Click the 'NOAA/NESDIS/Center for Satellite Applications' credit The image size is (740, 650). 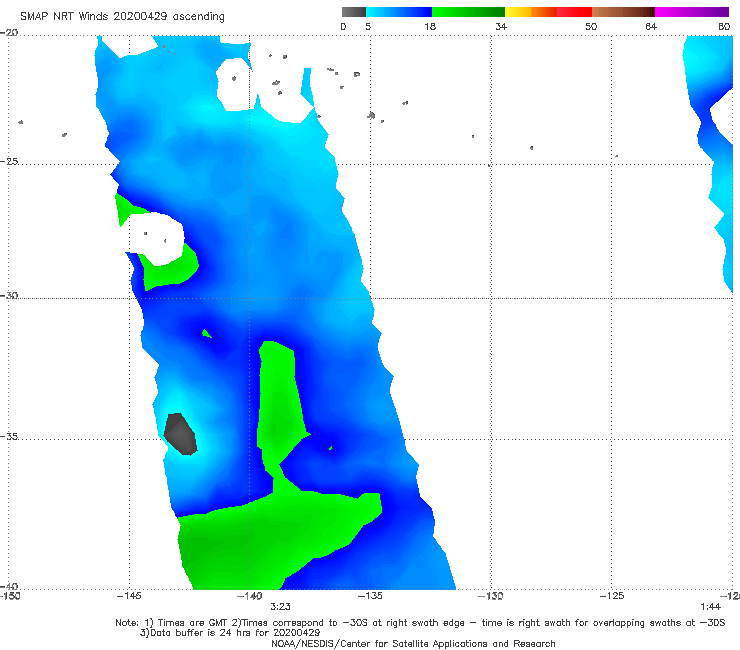click(x=413, y=644)
